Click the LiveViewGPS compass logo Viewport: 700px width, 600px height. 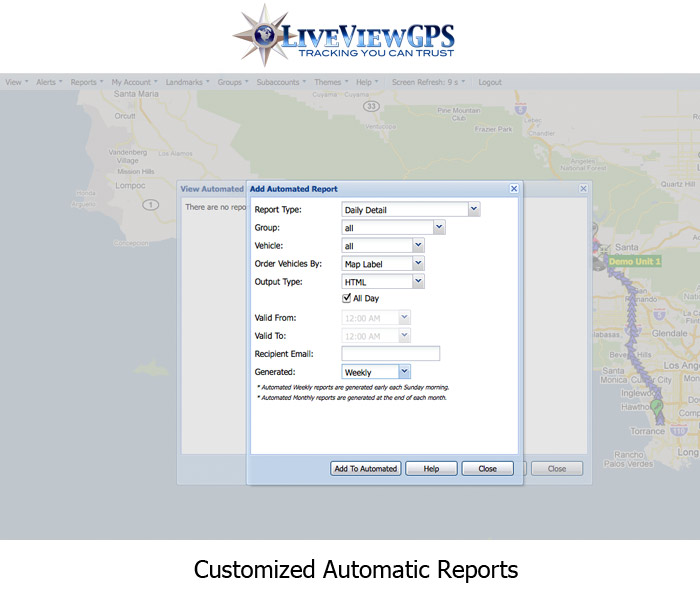tap(262, 35)
